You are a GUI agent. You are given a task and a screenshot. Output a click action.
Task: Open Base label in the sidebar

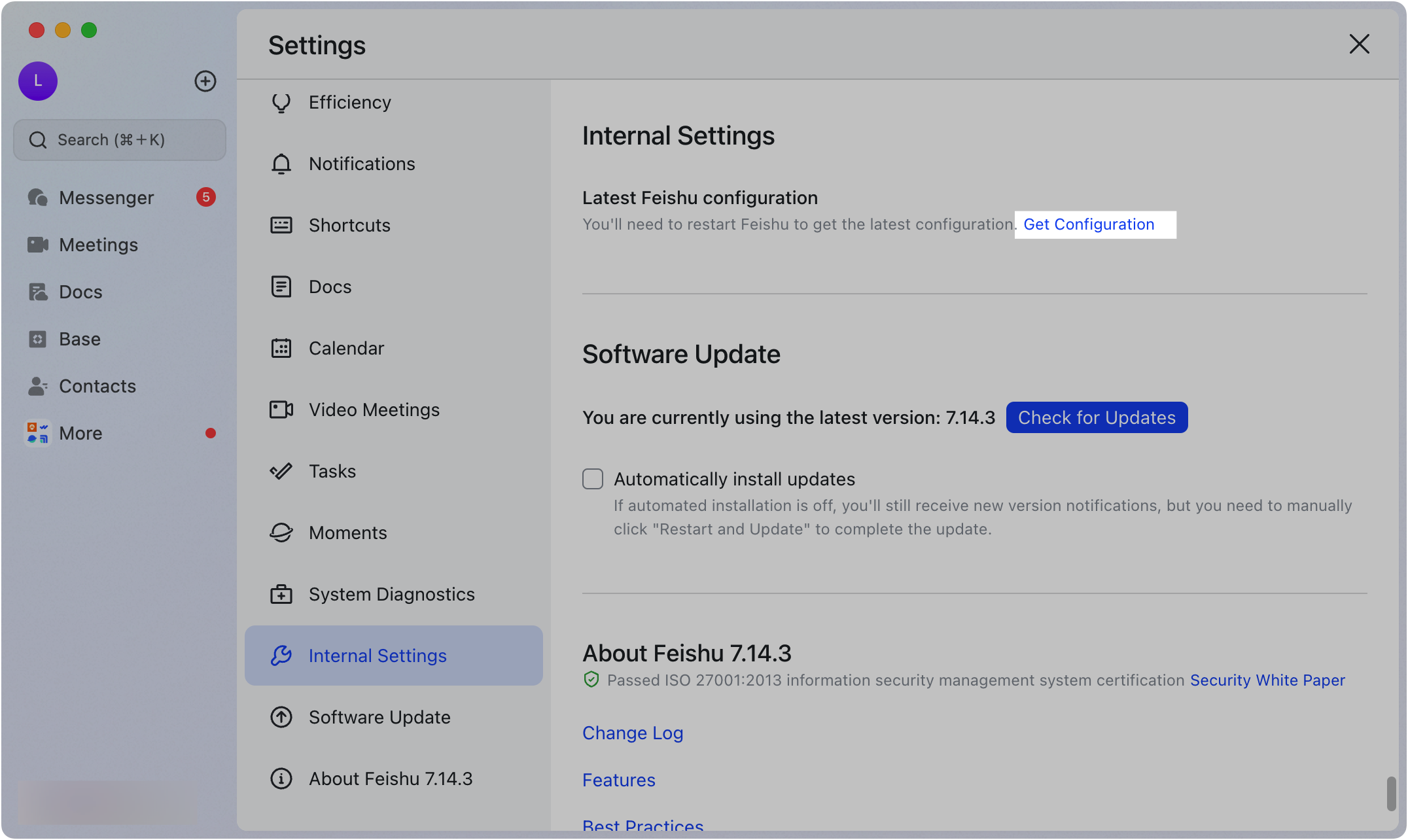80,339
